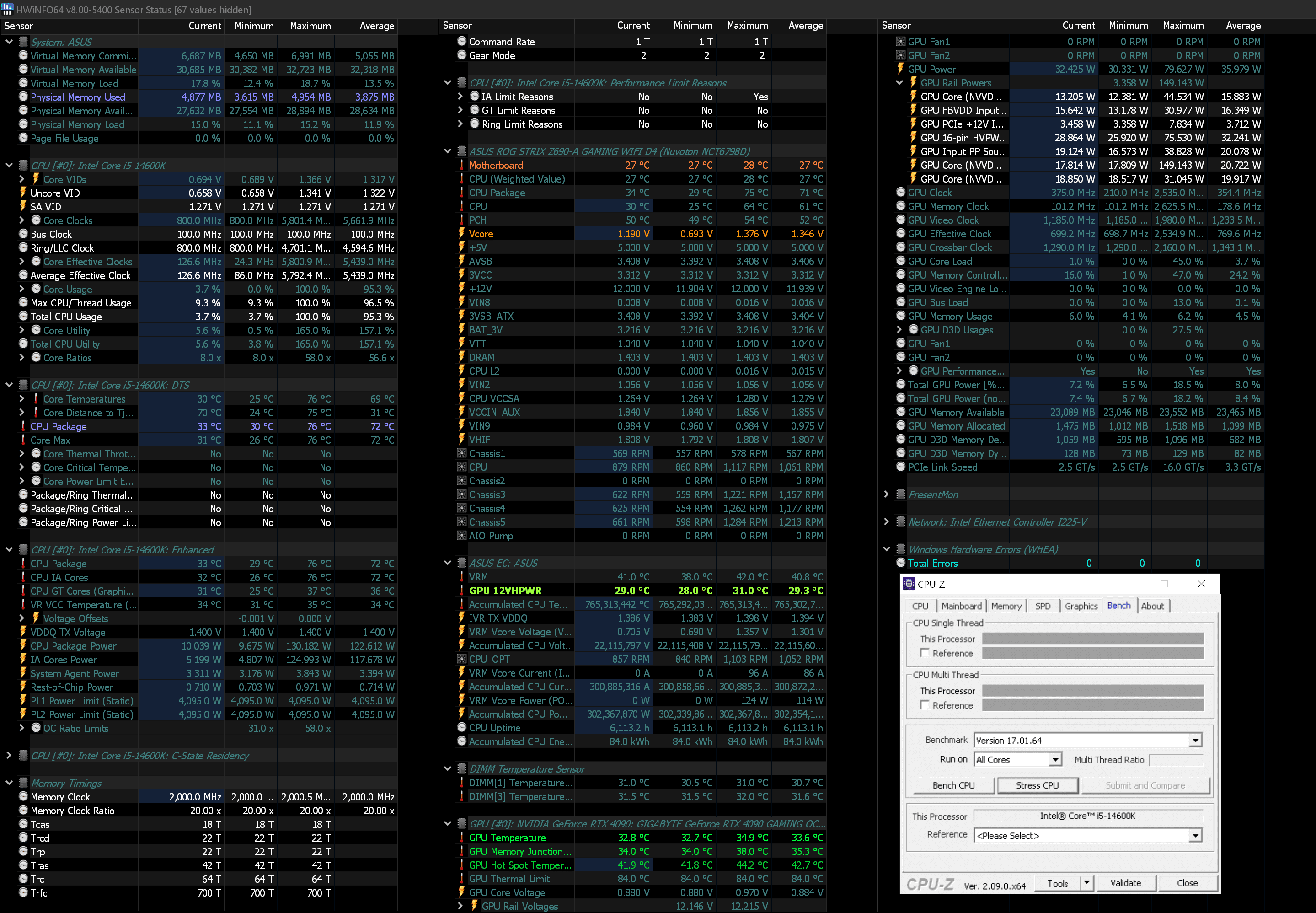Switch to the CPU tab in CPU-Z
Image resolution: width=1316 pixels, height=913 pixels.
pyautogui.click(x=920, y=606)
